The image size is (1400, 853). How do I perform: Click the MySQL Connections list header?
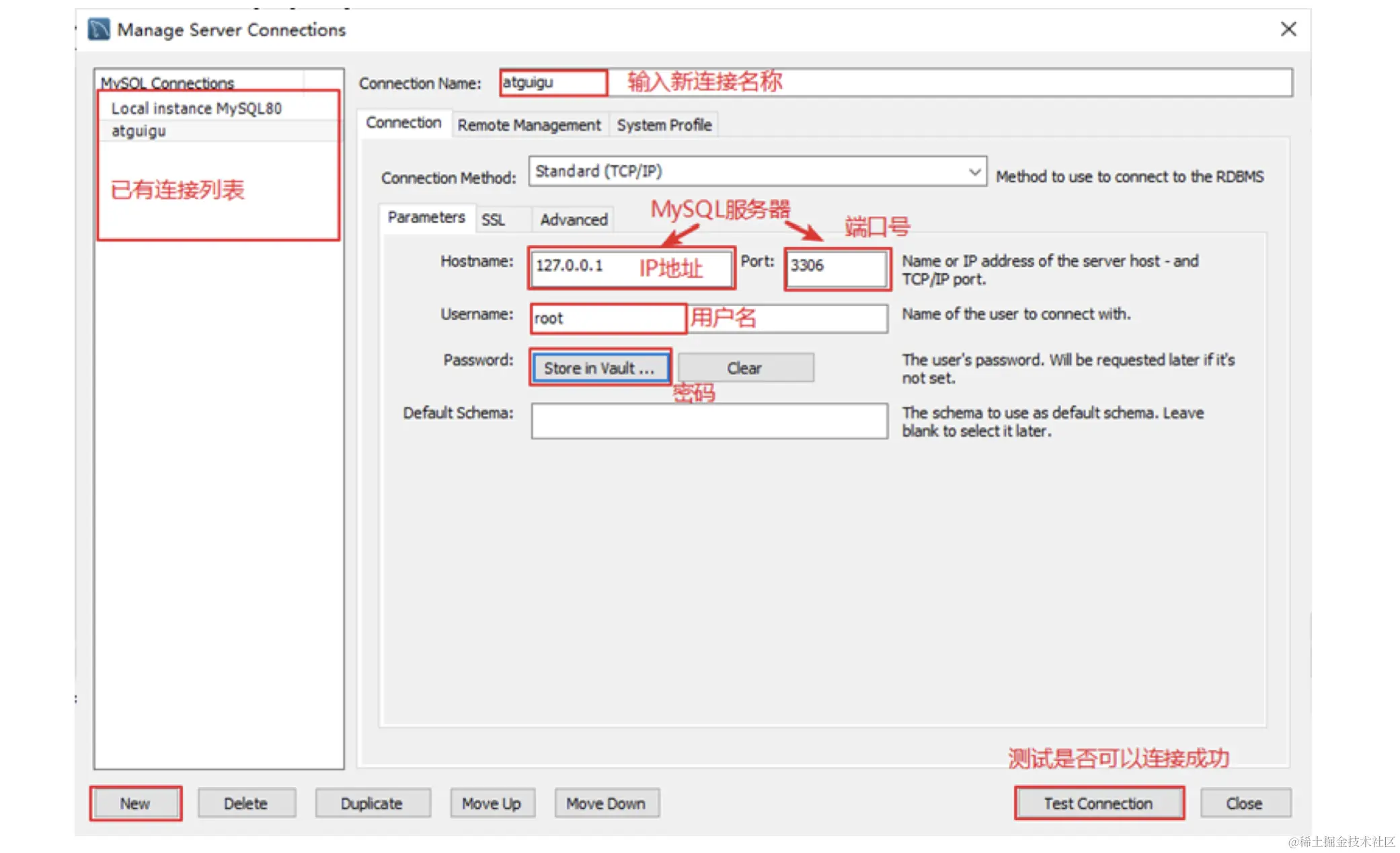[167, 83]
